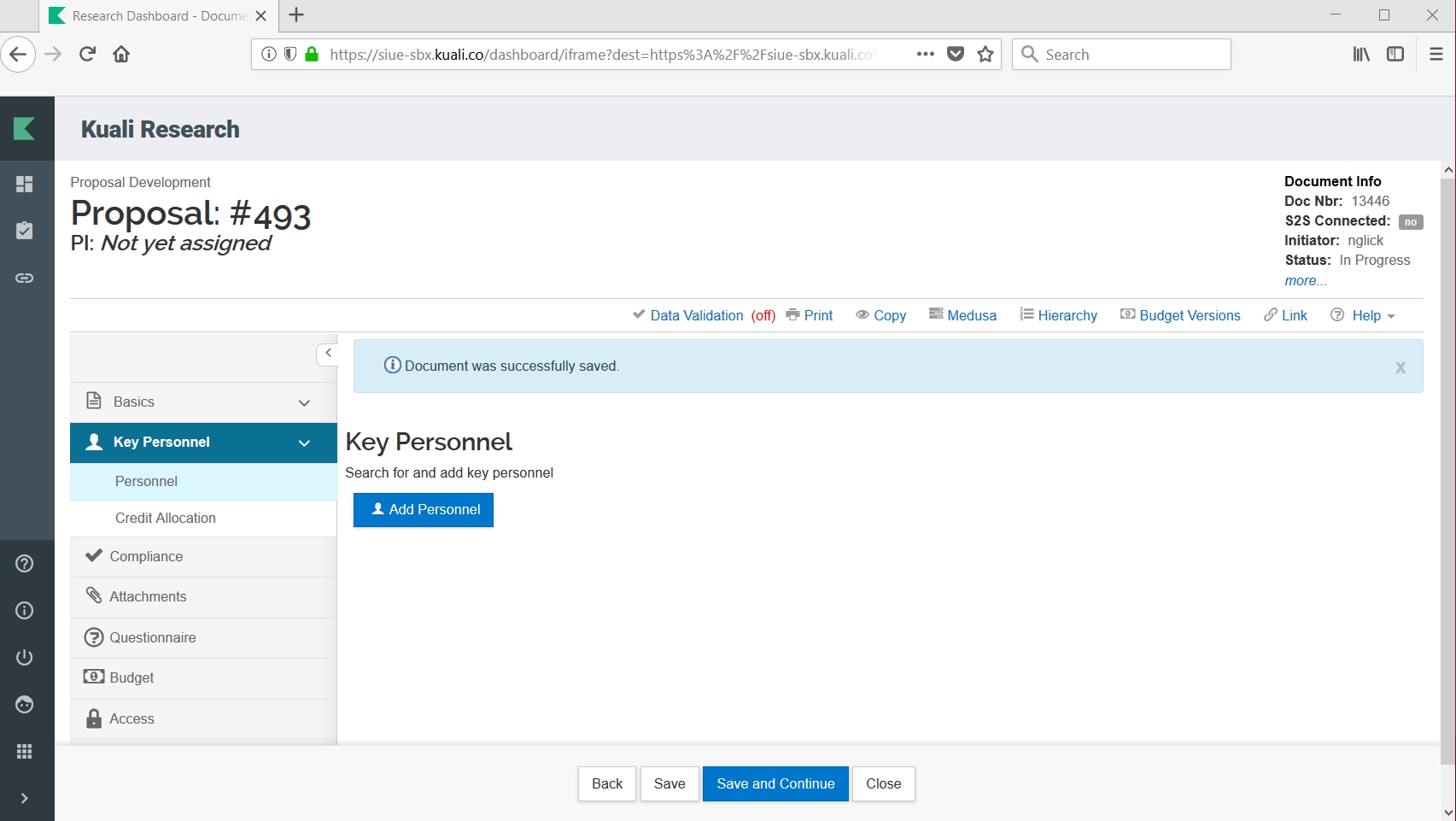
Task: Collapse the Key Personnel section
Action: click(x=304, y=443)
